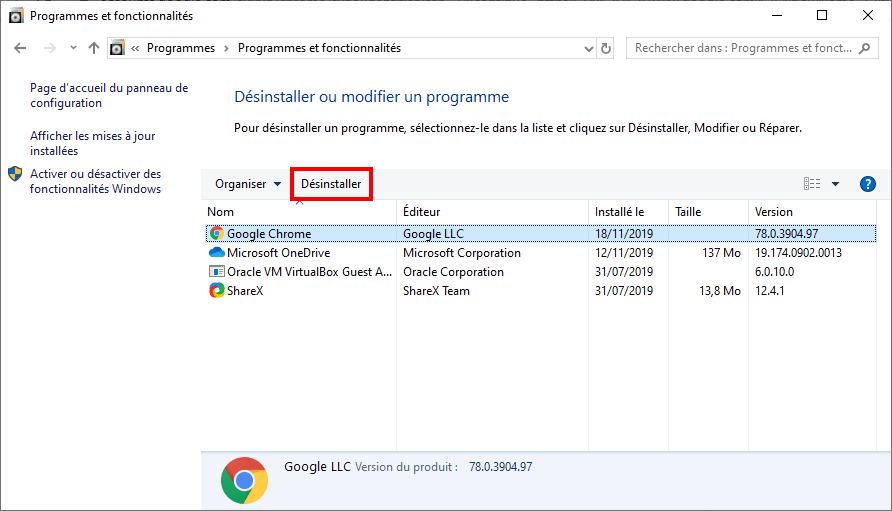892x511 pixels.
Task: Click the ShareX program icon
Action: 217,290
